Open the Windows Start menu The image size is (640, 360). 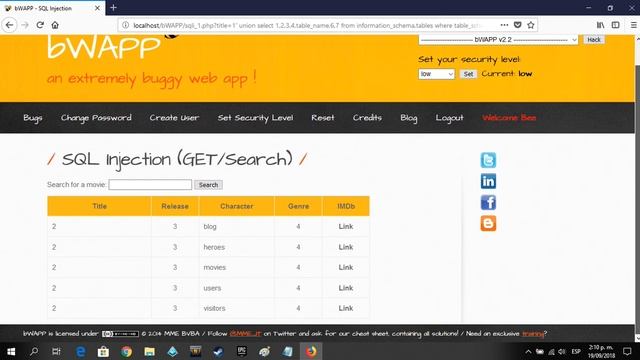[x=11, y=351]
